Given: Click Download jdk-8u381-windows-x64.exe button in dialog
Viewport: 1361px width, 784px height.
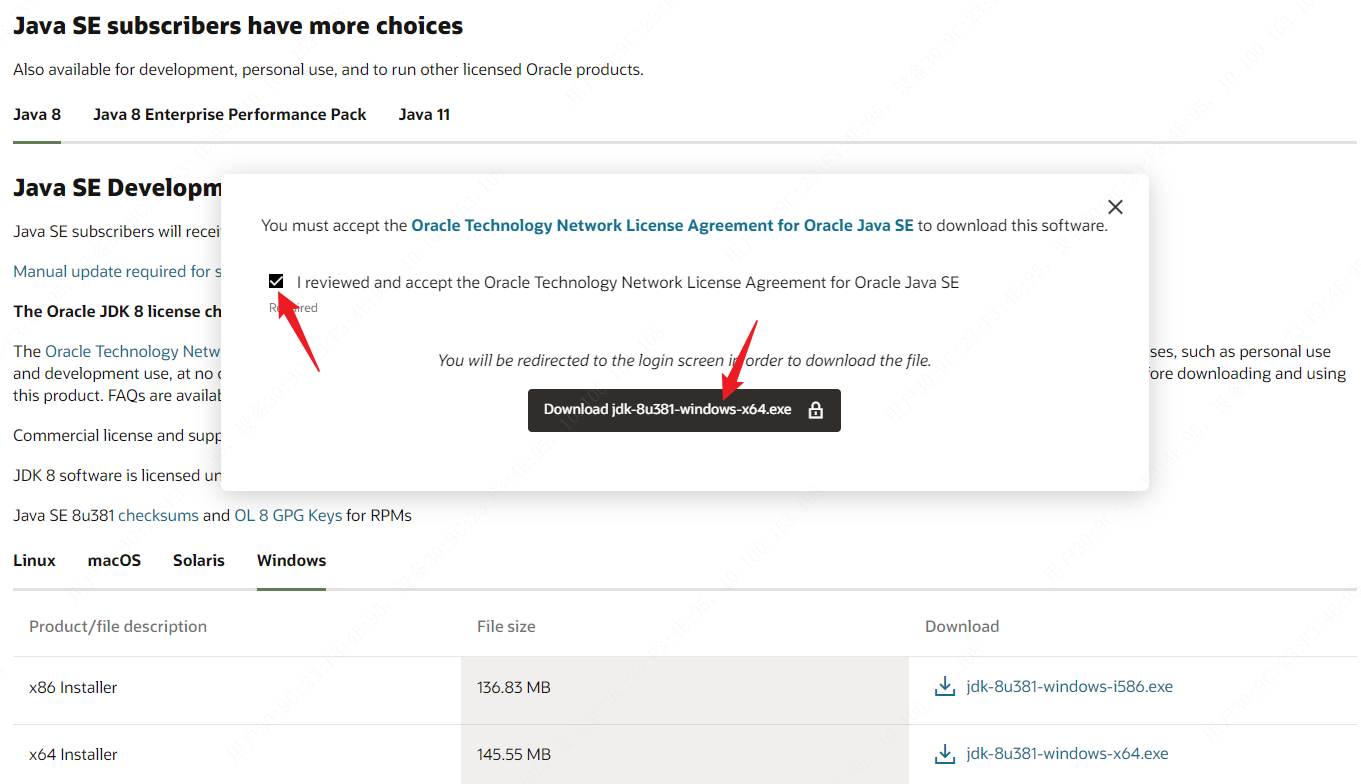Looking at the screenshot, I should click(x=684, y=410).
